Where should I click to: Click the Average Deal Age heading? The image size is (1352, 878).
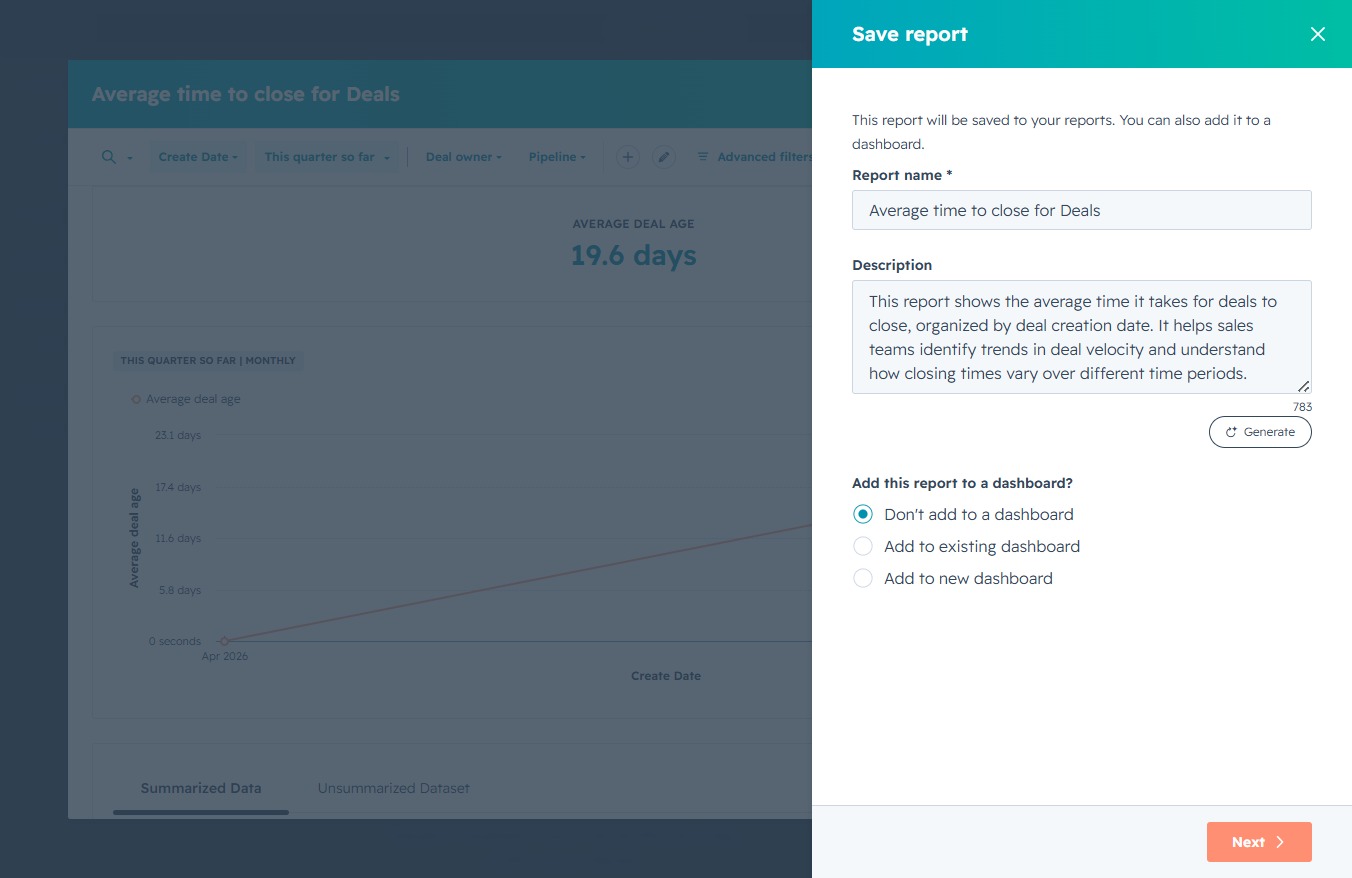click(x=633, y=224)
